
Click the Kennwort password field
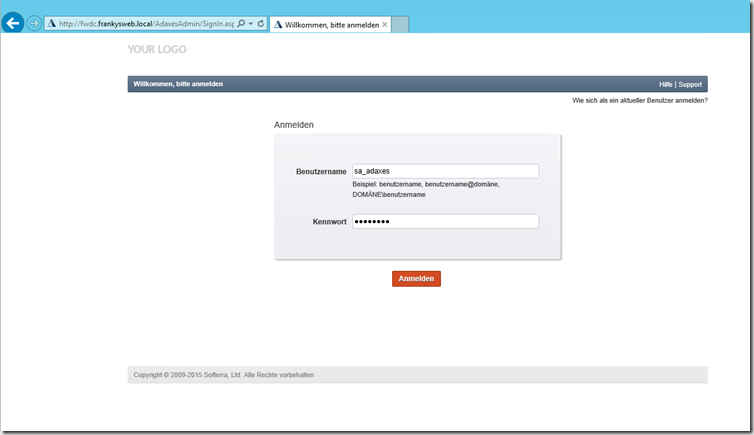click(445, 222)
